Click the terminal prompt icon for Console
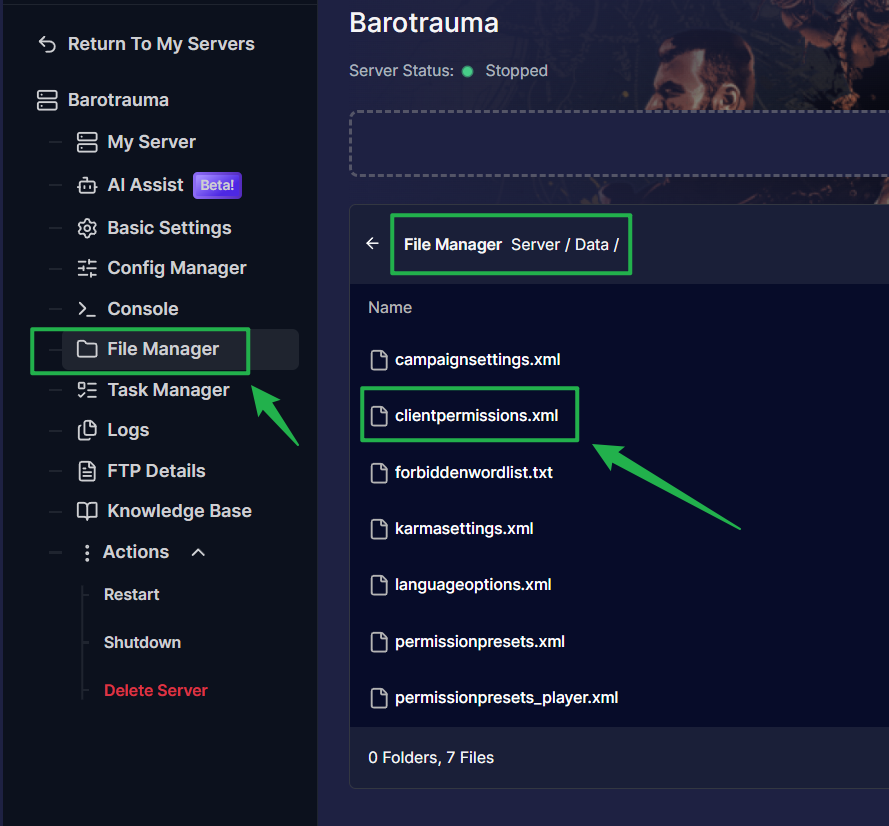 coord(87,309)
